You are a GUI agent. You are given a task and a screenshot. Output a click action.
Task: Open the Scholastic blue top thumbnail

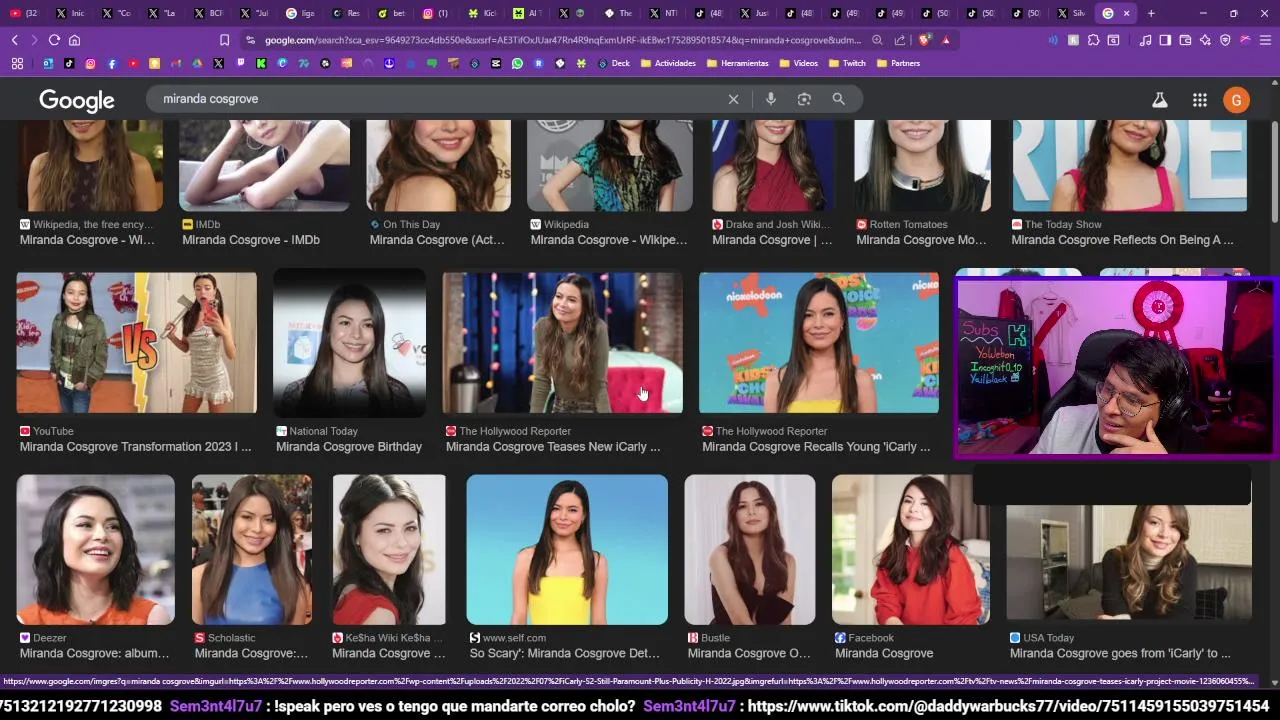252,550
